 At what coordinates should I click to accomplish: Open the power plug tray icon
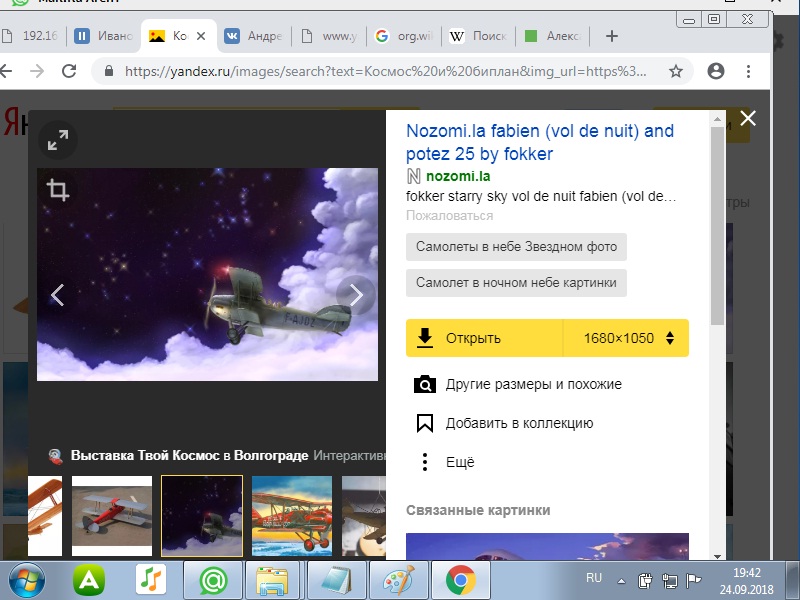click(x=645, y=581)
